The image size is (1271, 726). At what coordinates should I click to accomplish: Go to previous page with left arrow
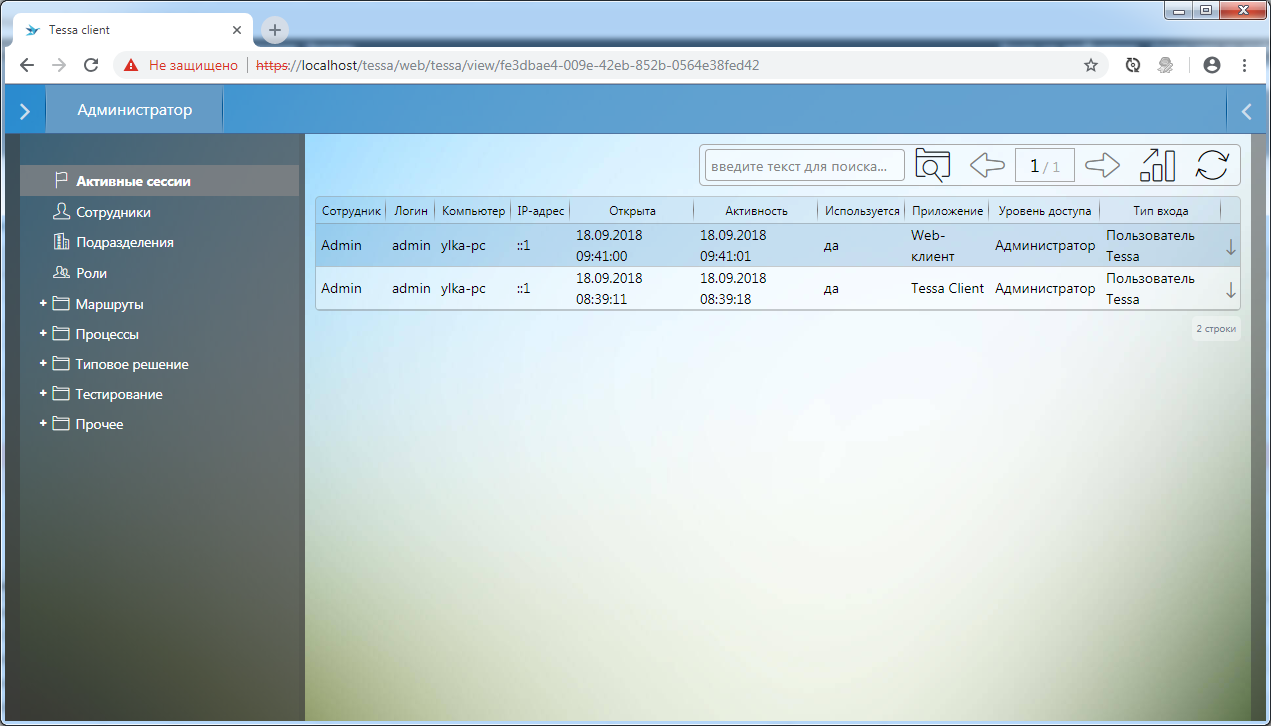click(x=987, y=165)
